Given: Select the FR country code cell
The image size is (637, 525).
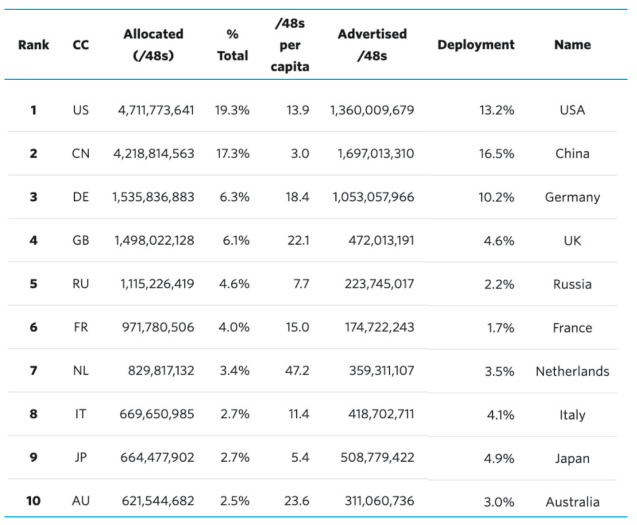Looking at the screenshot, I should [80, 327].
